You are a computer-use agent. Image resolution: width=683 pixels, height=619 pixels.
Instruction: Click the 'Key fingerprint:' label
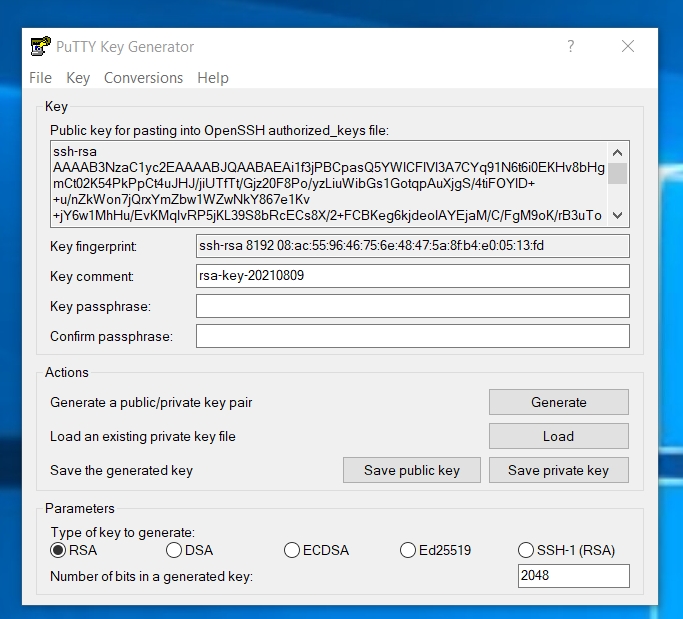tap(93, 246)
